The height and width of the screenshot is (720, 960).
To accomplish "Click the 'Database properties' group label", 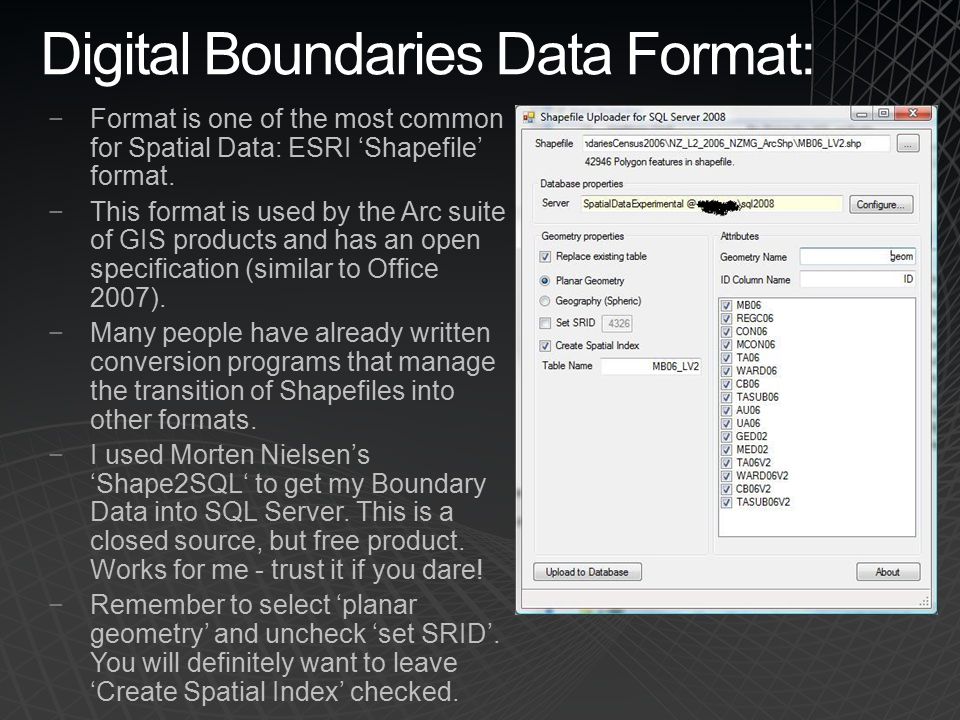I will [x=581, y=184].
